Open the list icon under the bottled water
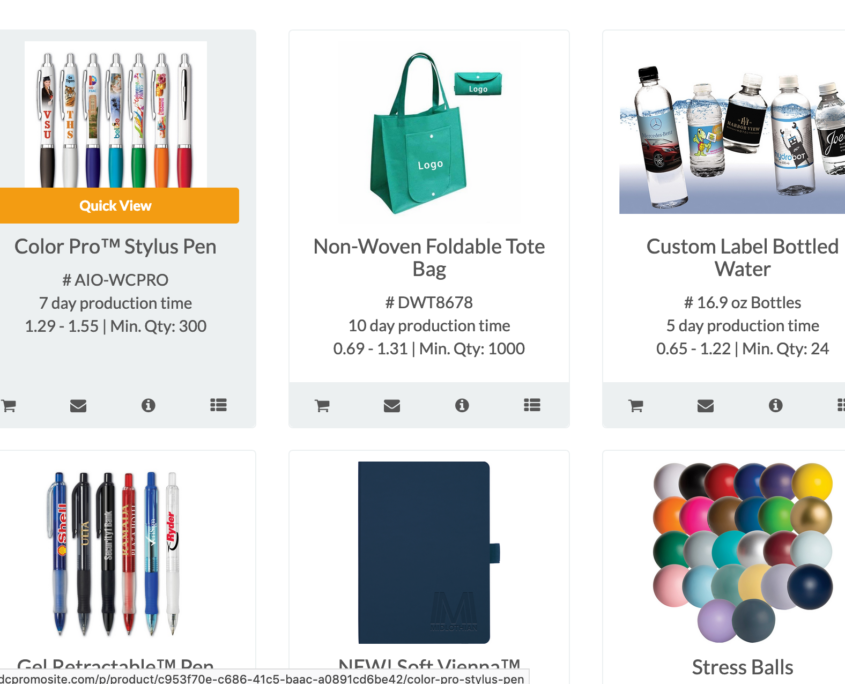 [x=841, y=405]
